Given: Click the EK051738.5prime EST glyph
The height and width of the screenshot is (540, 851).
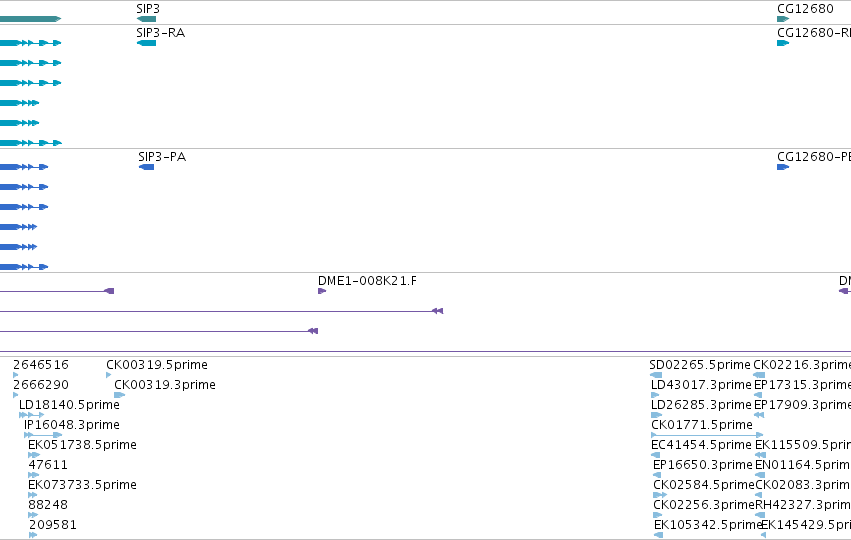Looking at the screenshot, I should click(34, 455).
